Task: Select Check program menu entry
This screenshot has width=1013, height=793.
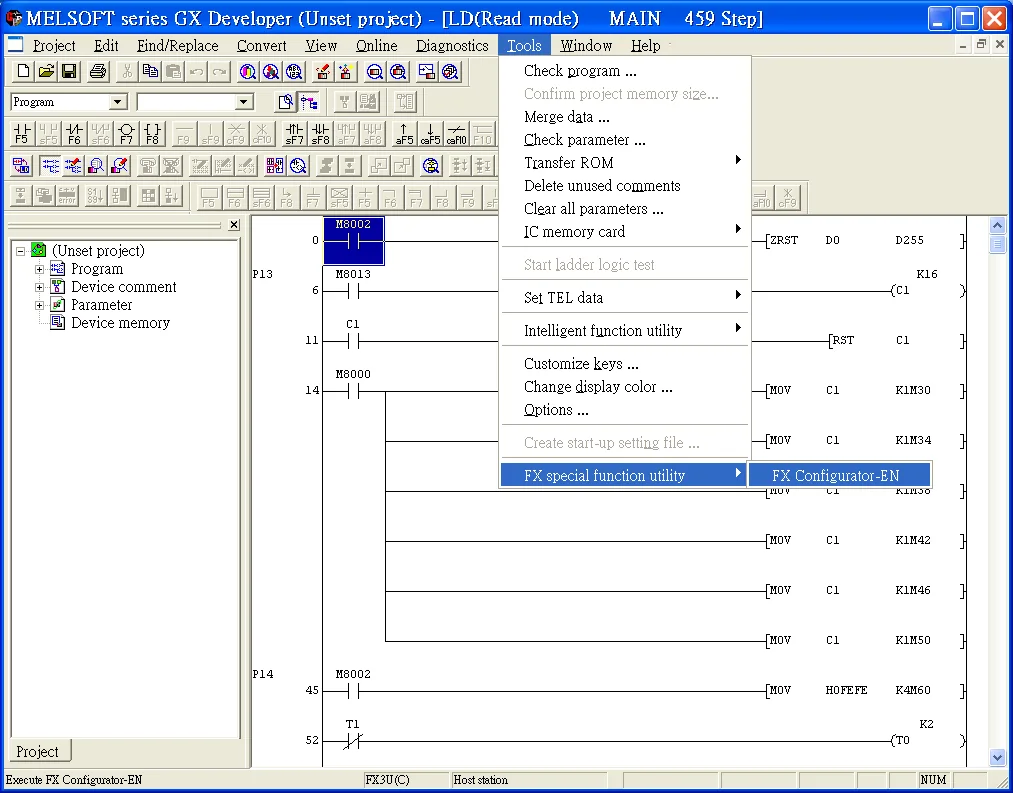Action: [625, 70]
